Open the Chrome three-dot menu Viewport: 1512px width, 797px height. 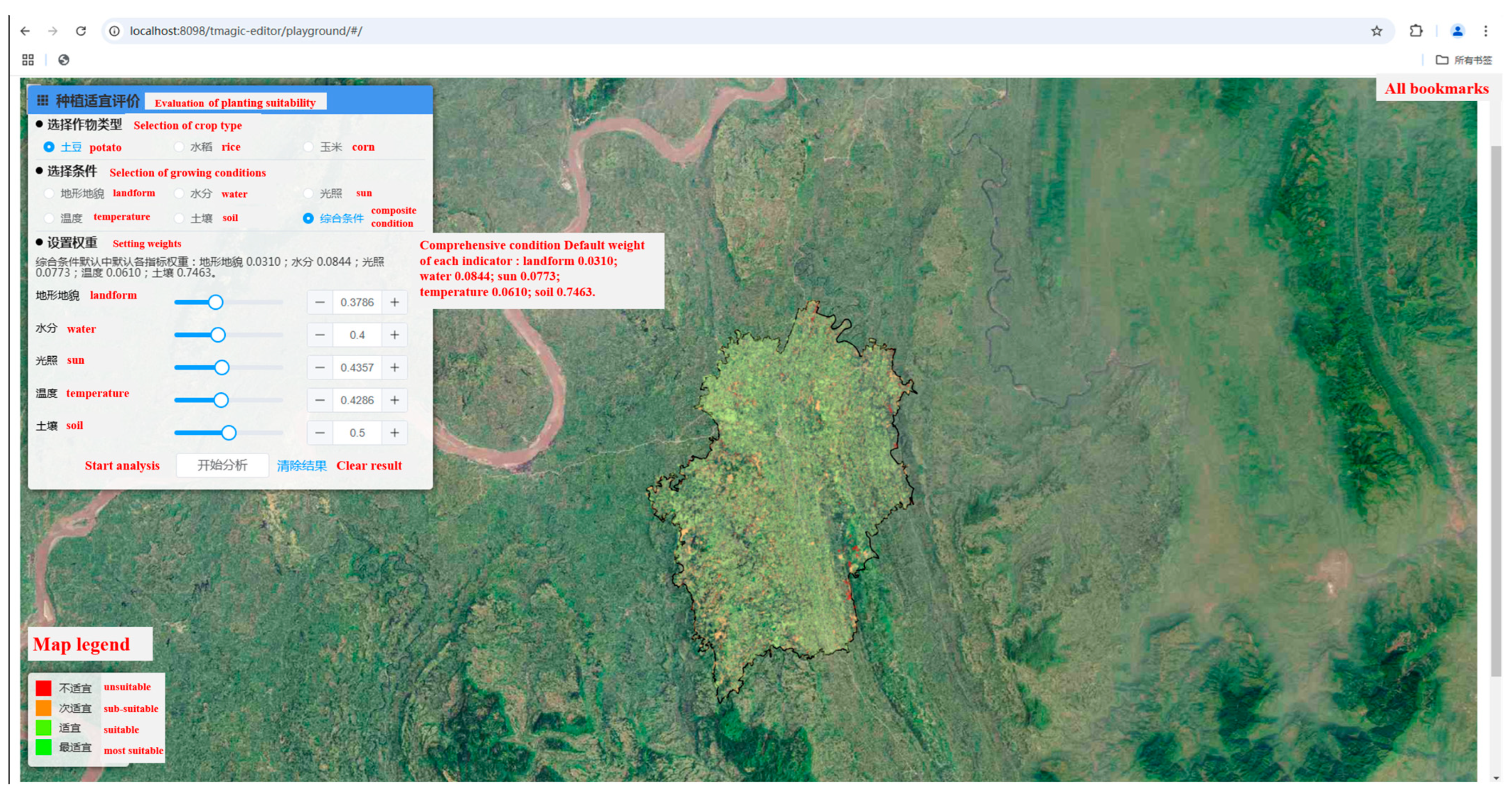1486,31
